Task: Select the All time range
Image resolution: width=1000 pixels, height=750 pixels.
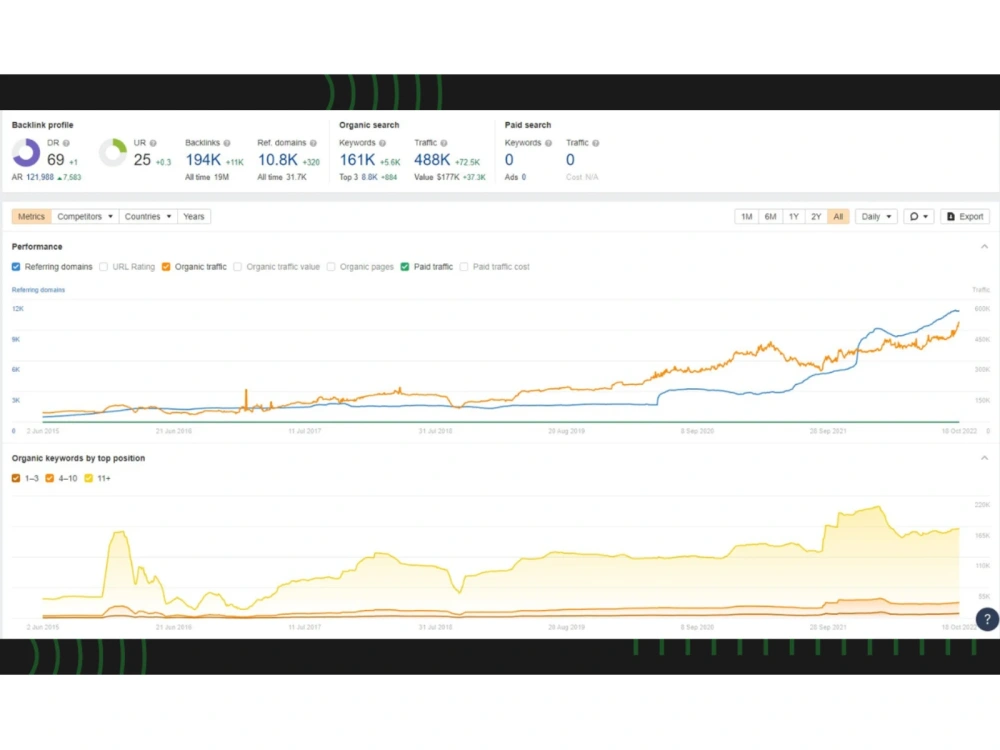Action: 838,217
